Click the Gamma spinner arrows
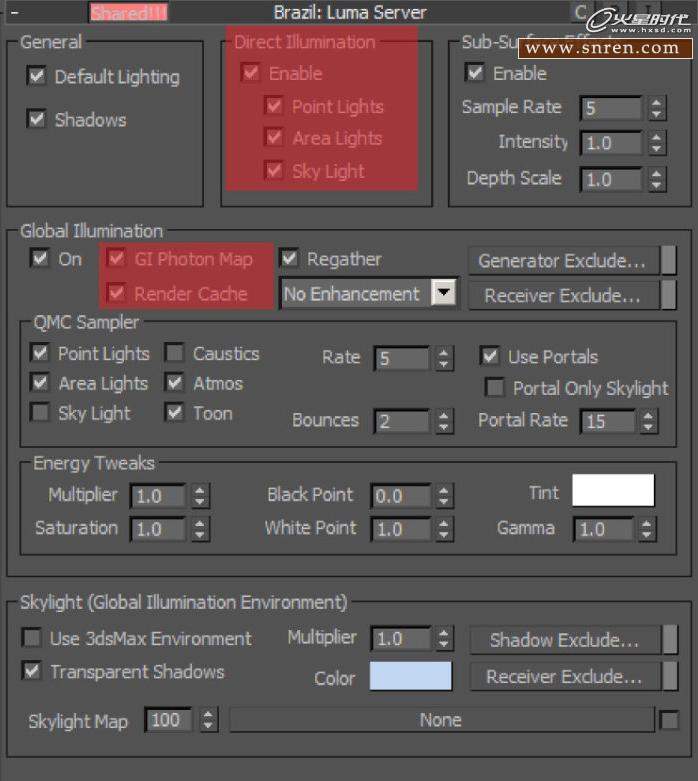Viewport: 698px width, 781px height. click(647, 529)
